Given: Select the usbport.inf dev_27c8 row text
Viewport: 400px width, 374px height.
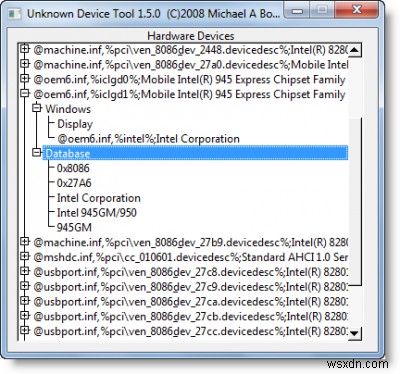Looking at the screenshot, I should [x=190, y=272].
